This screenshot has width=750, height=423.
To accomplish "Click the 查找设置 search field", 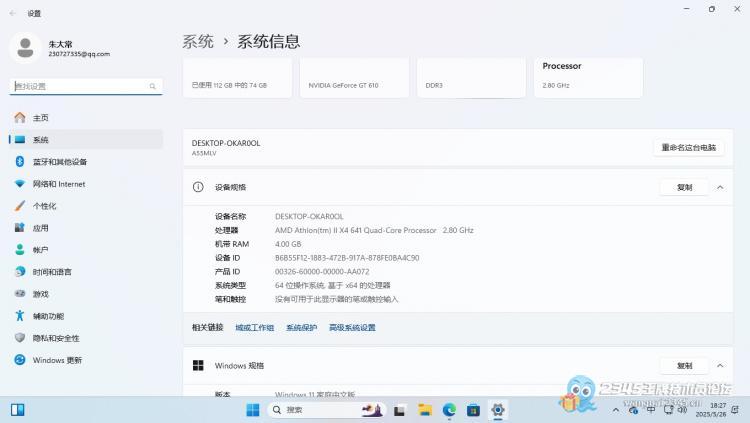I will pyautogui.click(x=86, y=86).
